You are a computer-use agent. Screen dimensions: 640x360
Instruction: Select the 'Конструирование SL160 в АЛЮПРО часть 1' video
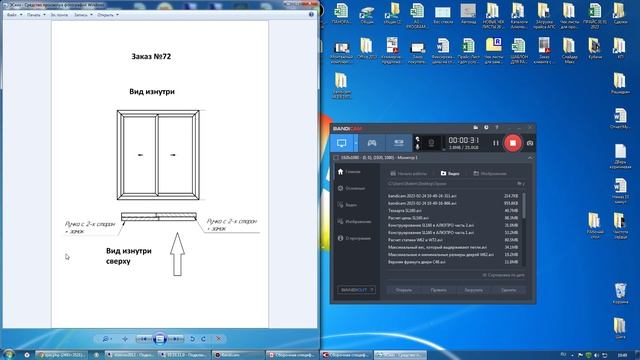(x=453, y=233)
